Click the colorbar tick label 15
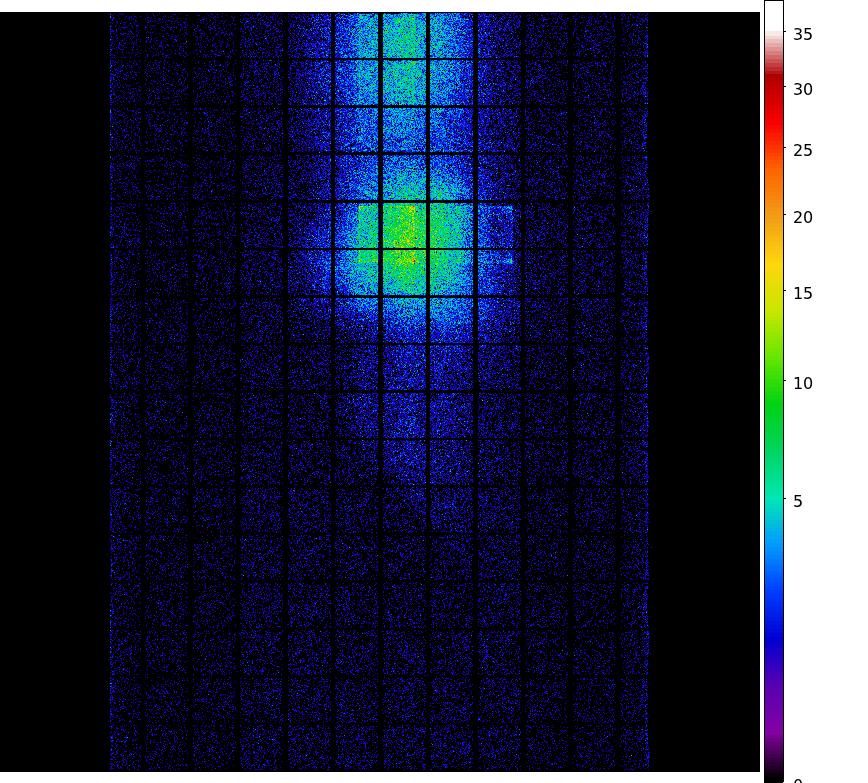The image size is (868, 783). [x=803, y=293]
